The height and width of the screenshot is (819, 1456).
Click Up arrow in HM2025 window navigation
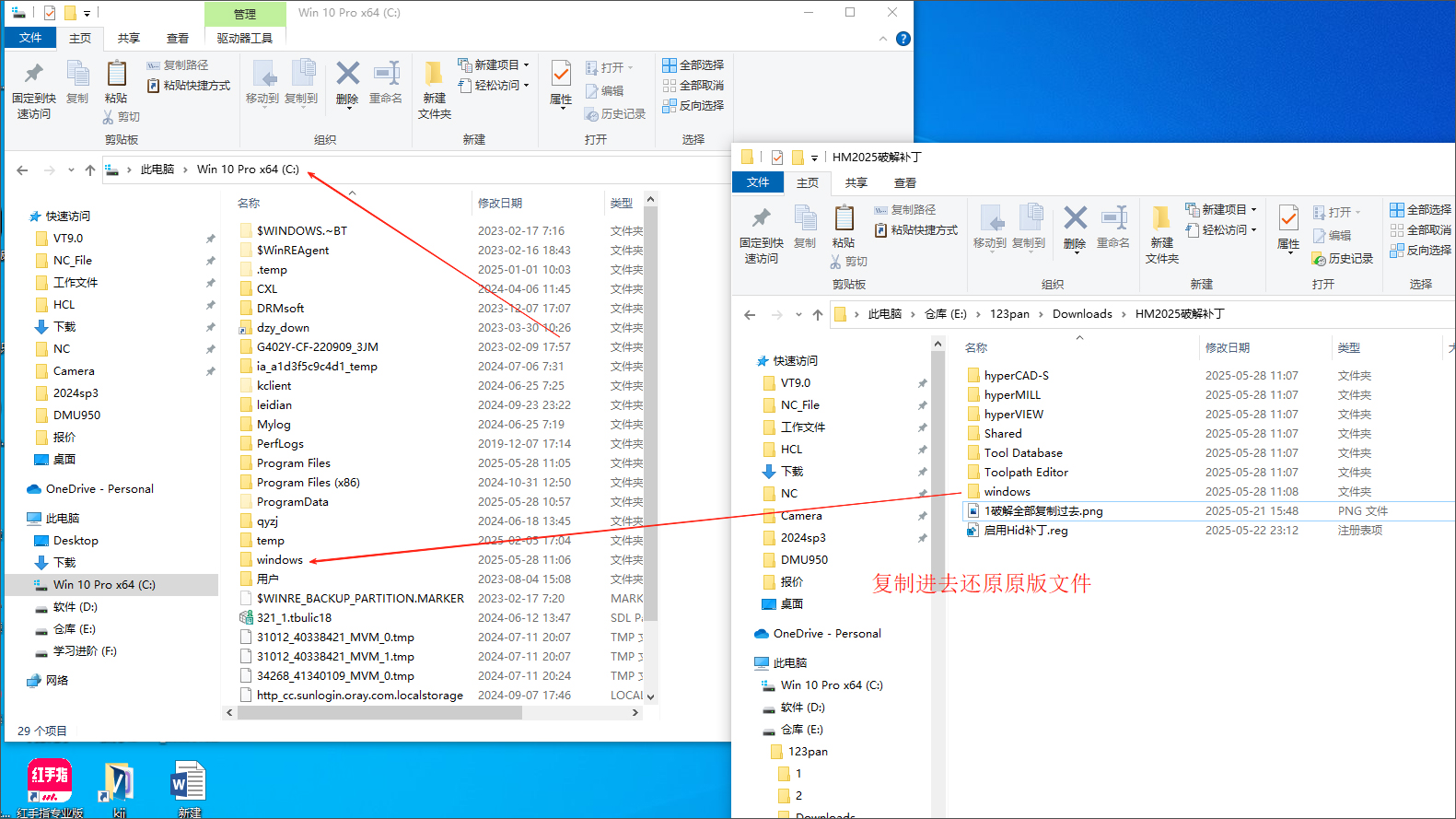click(818, 315)
